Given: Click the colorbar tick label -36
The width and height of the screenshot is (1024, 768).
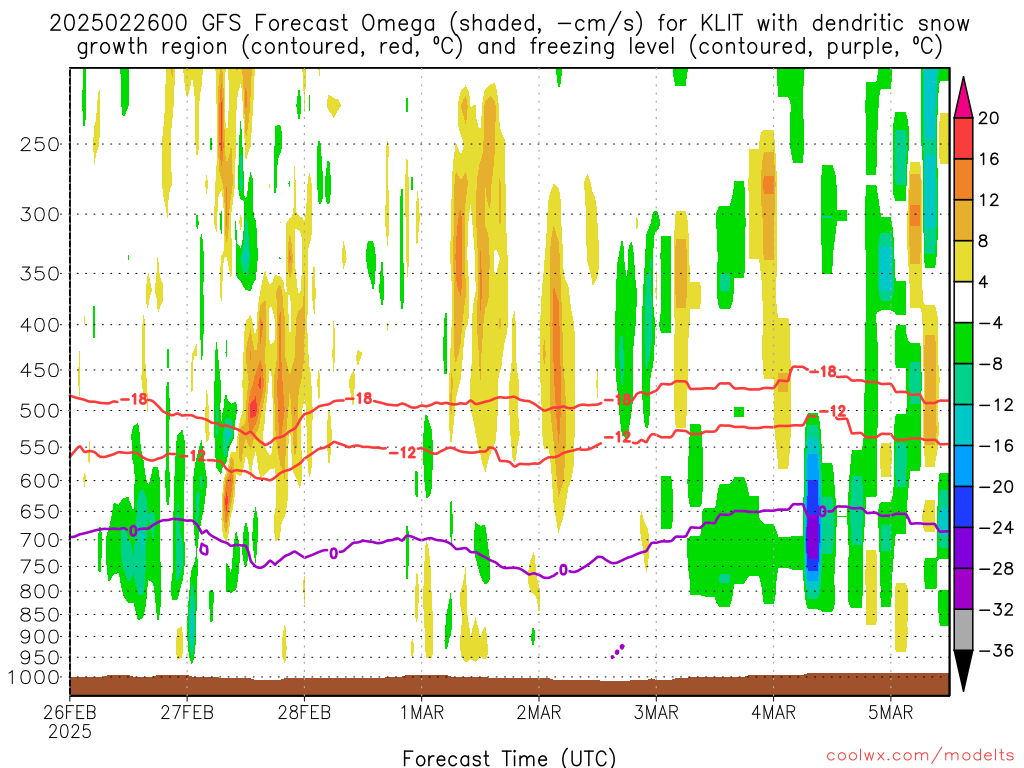Looking at the screenshot, I should coord(996,650).
